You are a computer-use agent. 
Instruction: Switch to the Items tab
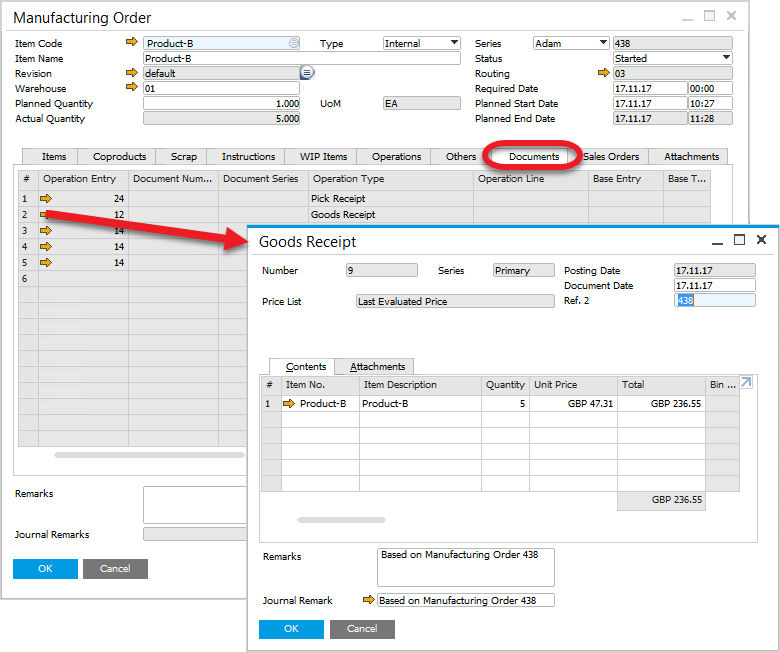click(54, 156)
